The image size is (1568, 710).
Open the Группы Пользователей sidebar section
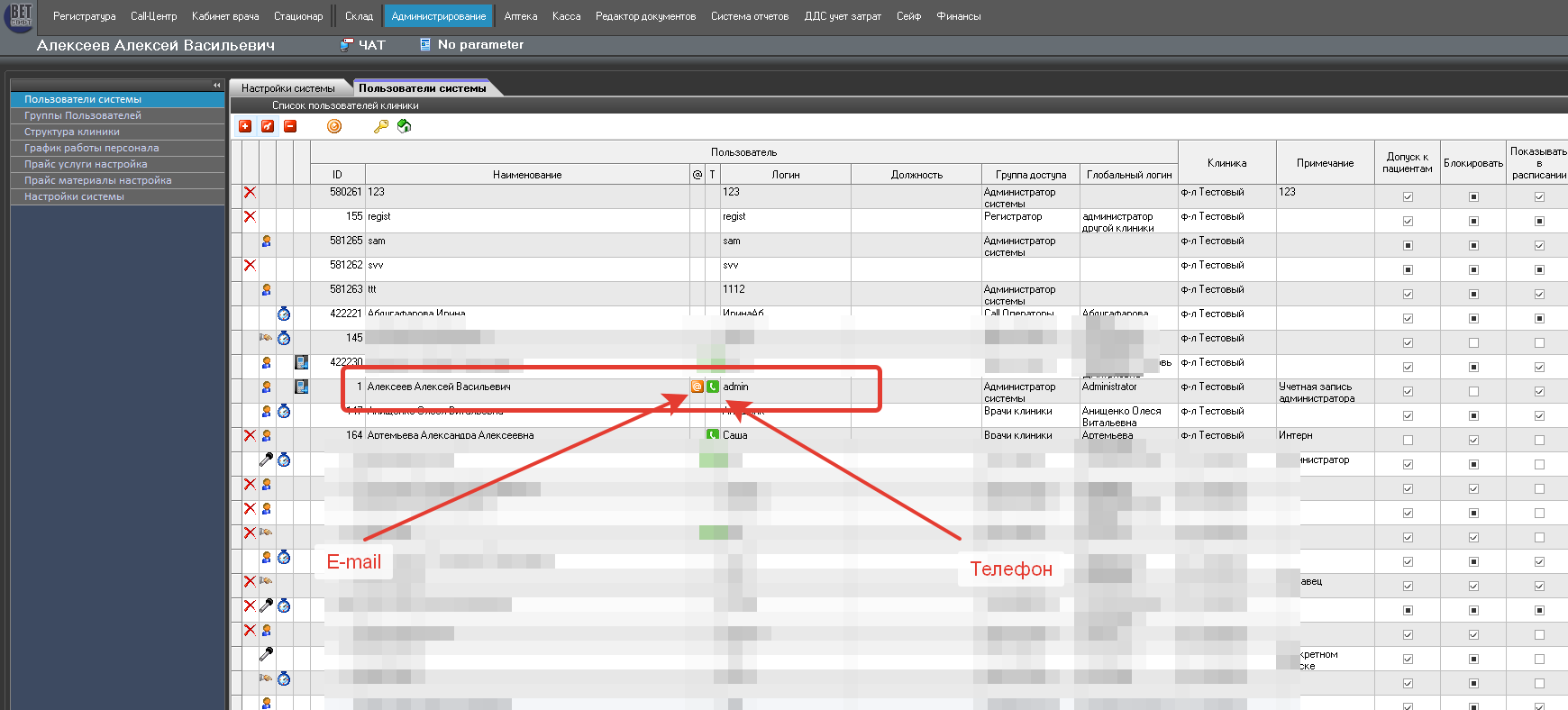coord(83,115)
